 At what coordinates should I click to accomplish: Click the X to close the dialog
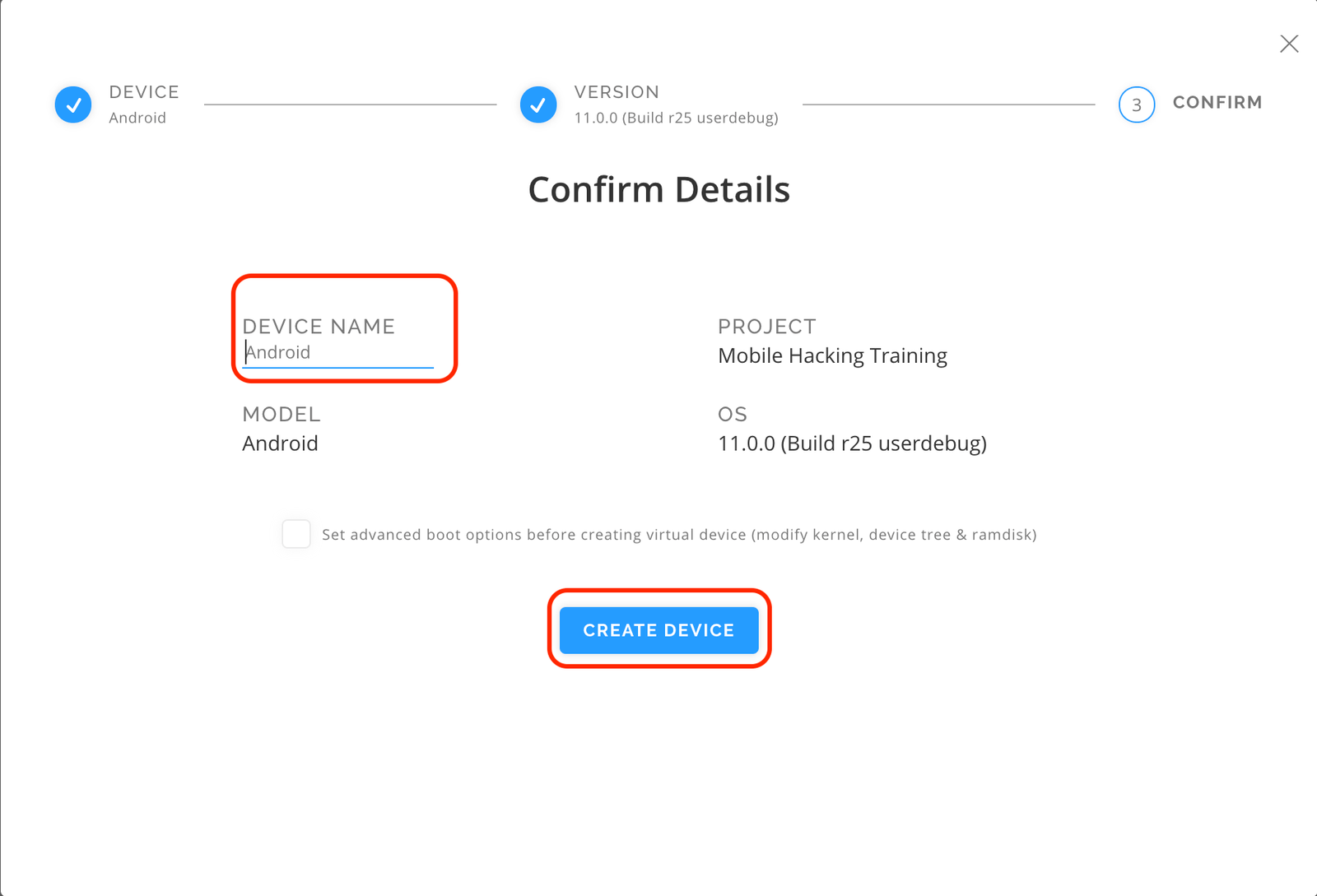point(1288,44)
